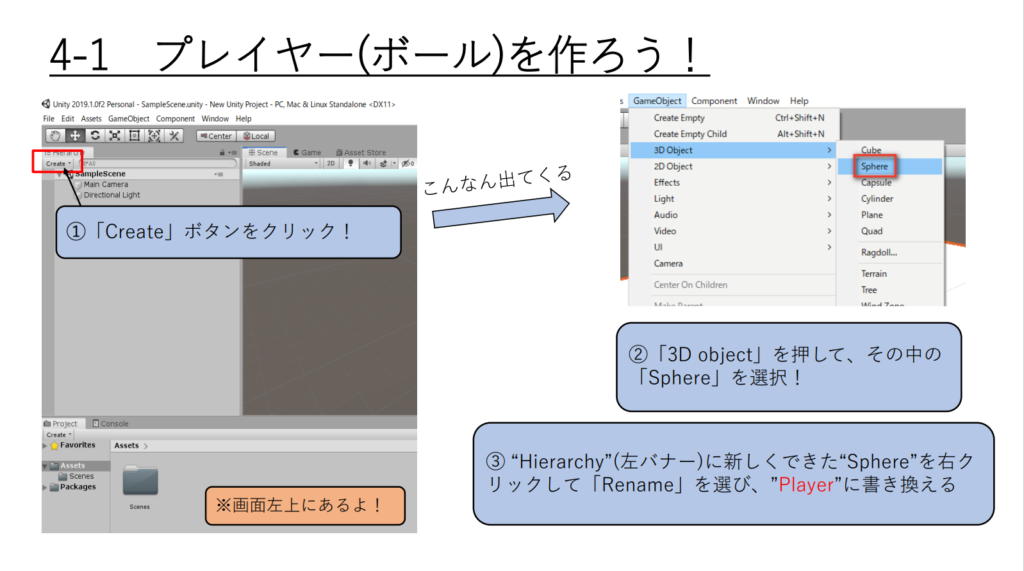Click the Unity logo in the title bar
1024x571 pixels.
tap(46, 104)
